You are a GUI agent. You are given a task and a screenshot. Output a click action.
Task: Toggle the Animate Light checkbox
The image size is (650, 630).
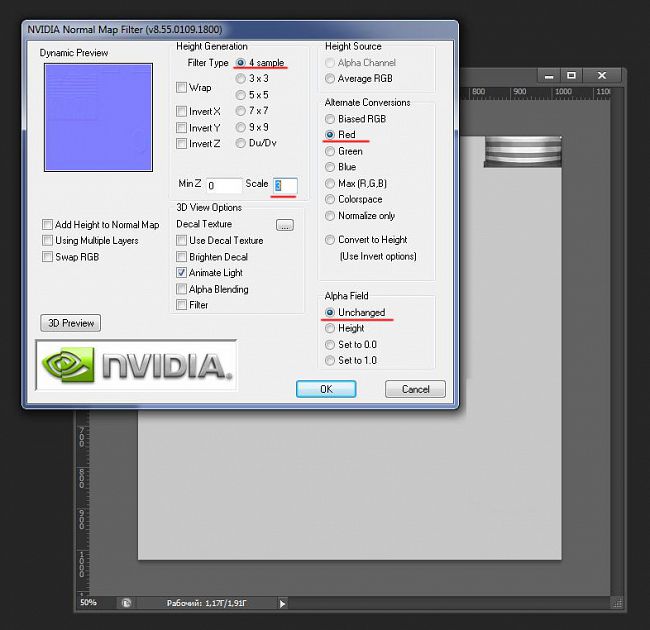pos(182,273)
